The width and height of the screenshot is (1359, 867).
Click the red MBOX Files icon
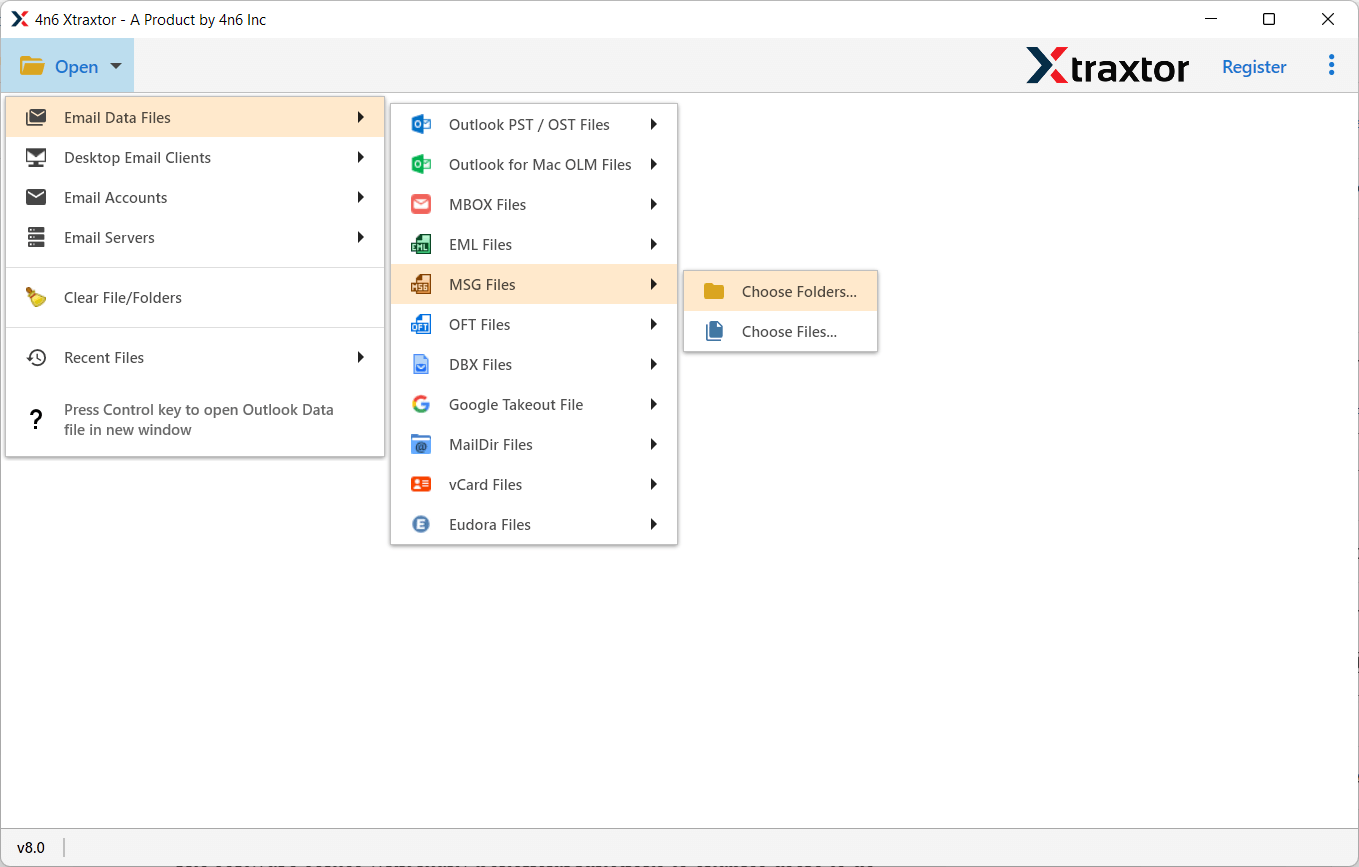[x=421, y=204]
